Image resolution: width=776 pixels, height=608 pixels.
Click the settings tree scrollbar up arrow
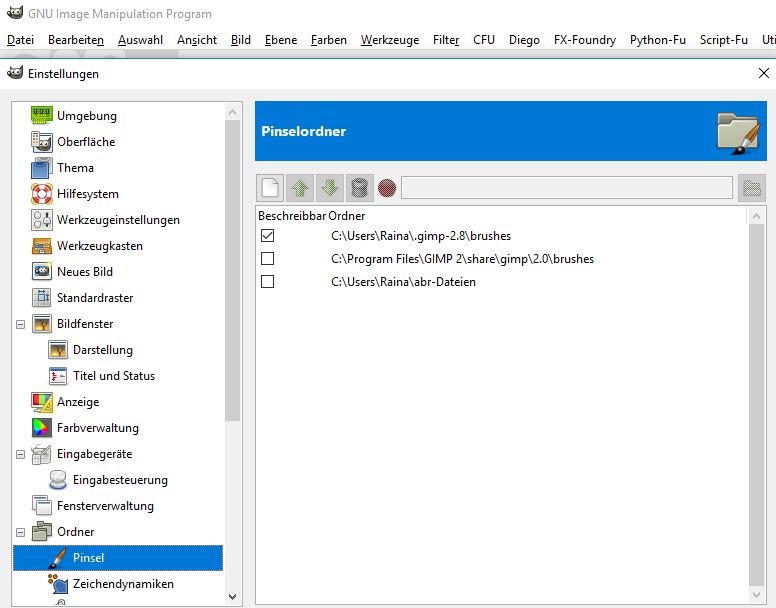tap(233, 113)
